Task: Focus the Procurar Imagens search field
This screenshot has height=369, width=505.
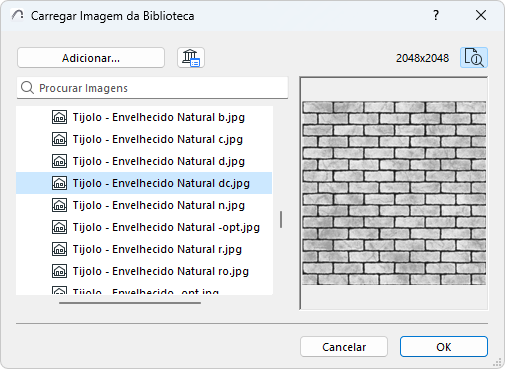Action: point(152,88)
